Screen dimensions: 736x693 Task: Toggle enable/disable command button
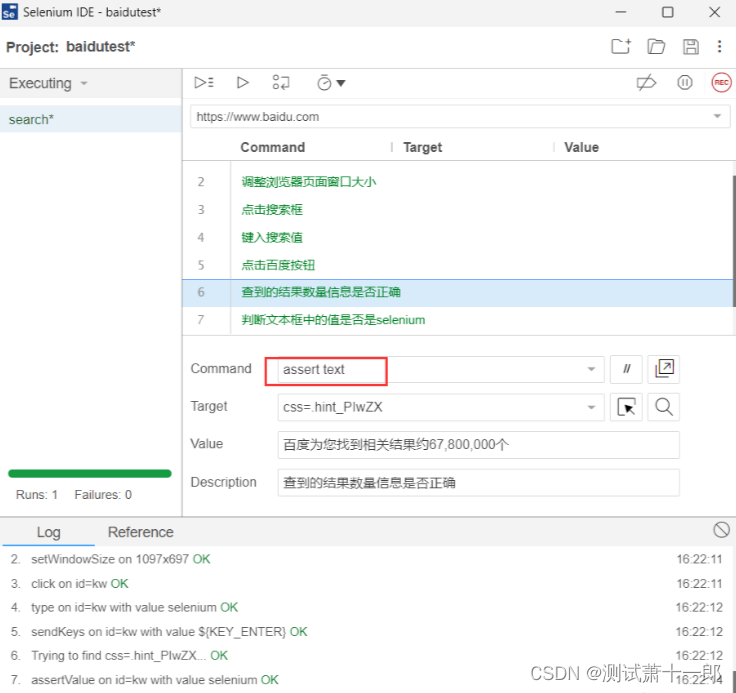pyautogui.click(x=626, y=369)
